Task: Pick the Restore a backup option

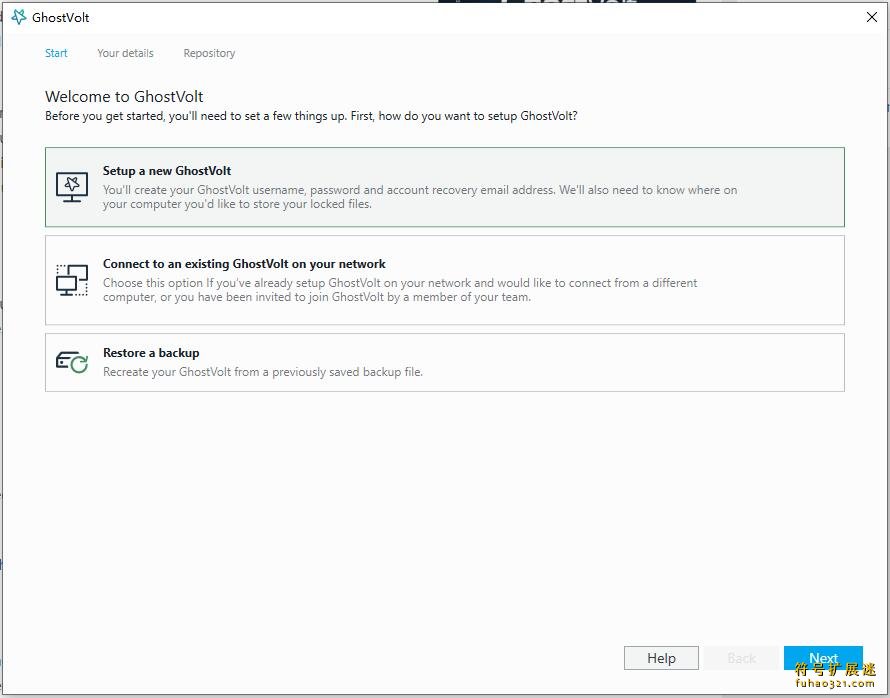Action: [x=445, y=363]
